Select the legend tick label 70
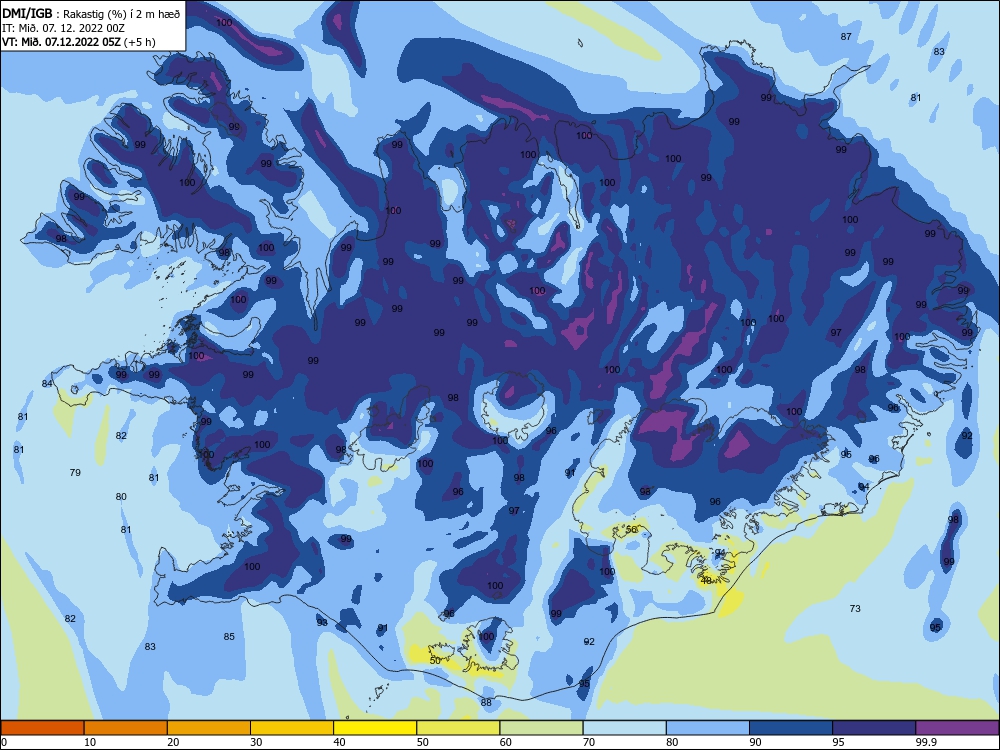Image resolution: width=1000 pixels, height=750 pixels. [589, 742]
